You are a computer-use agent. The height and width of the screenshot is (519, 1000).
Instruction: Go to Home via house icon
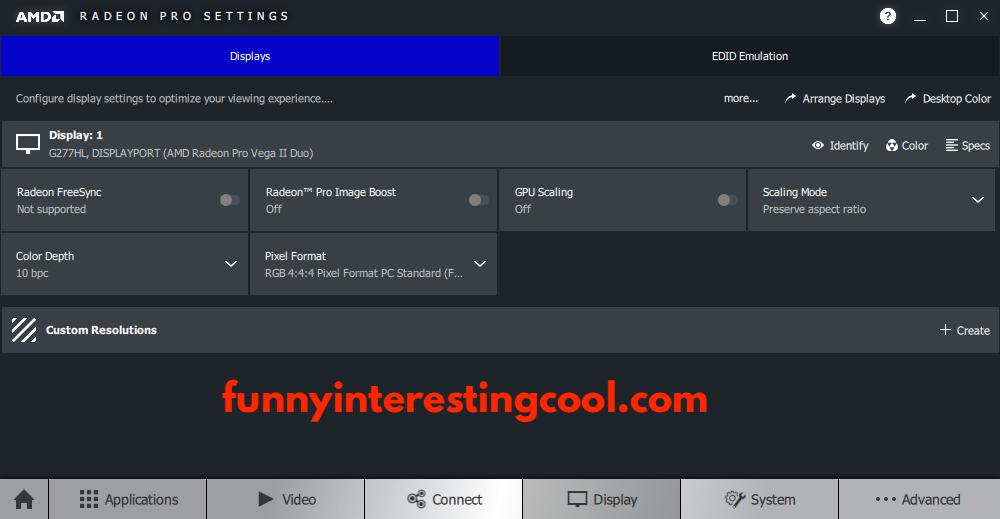tap(24, 499)
